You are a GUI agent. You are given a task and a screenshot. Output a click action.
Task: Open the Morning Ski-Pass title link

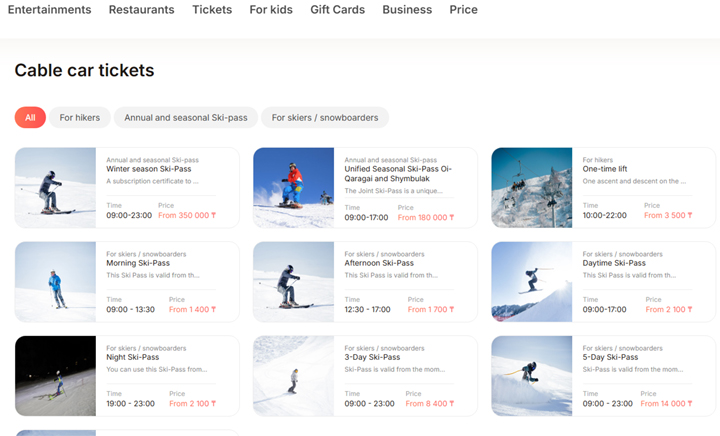(138, 263)
